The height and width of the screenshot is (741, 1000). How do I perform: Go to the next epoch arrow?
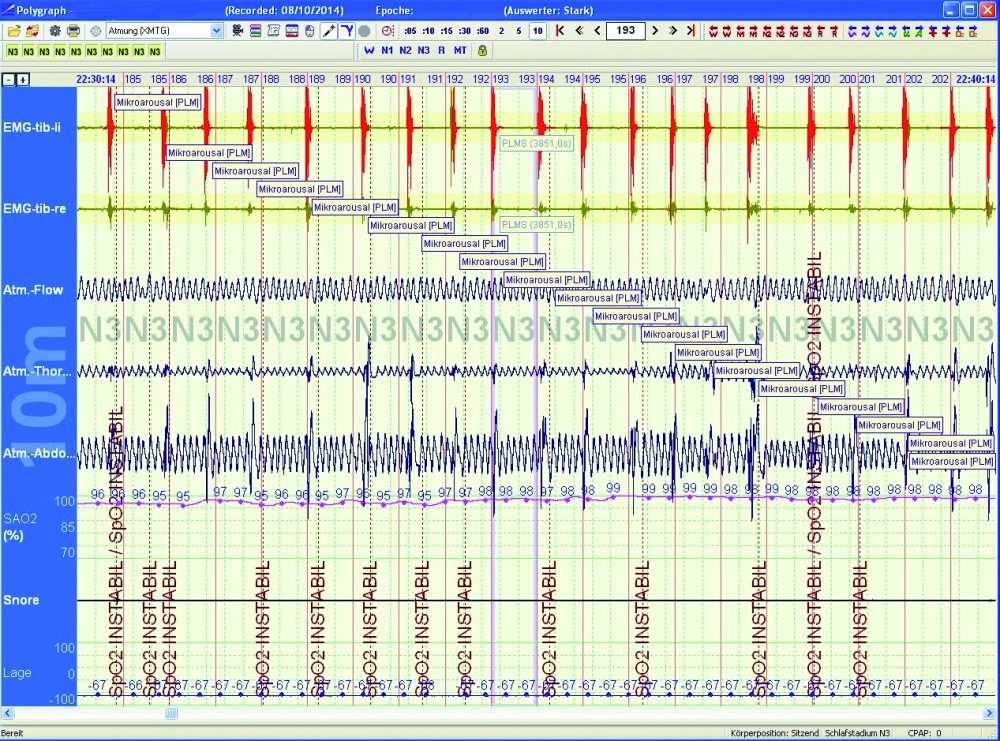click(x=656, y=31)
